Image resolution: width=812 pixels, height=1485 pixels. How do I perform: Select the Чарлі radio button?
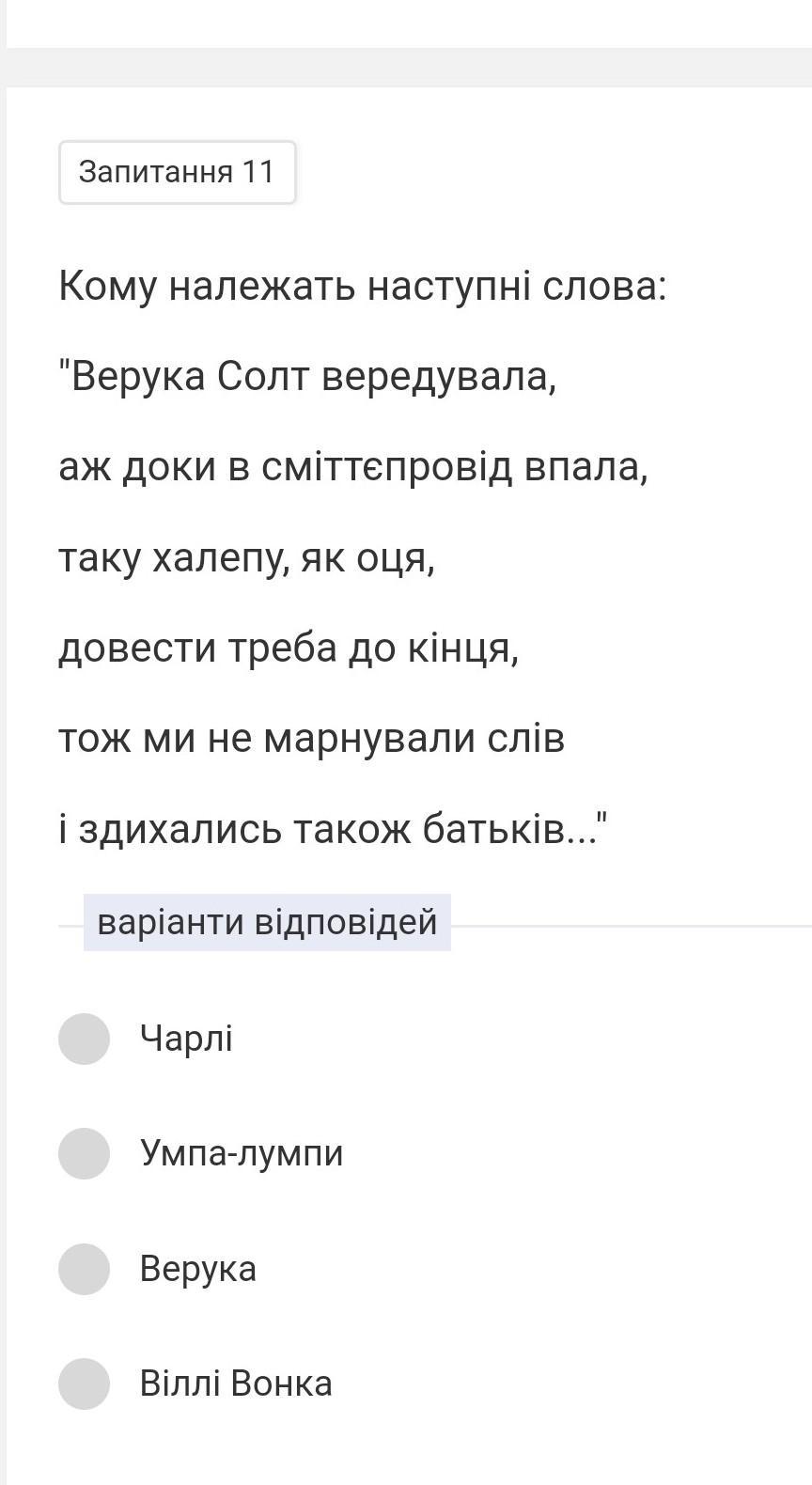click(85, 1039)
